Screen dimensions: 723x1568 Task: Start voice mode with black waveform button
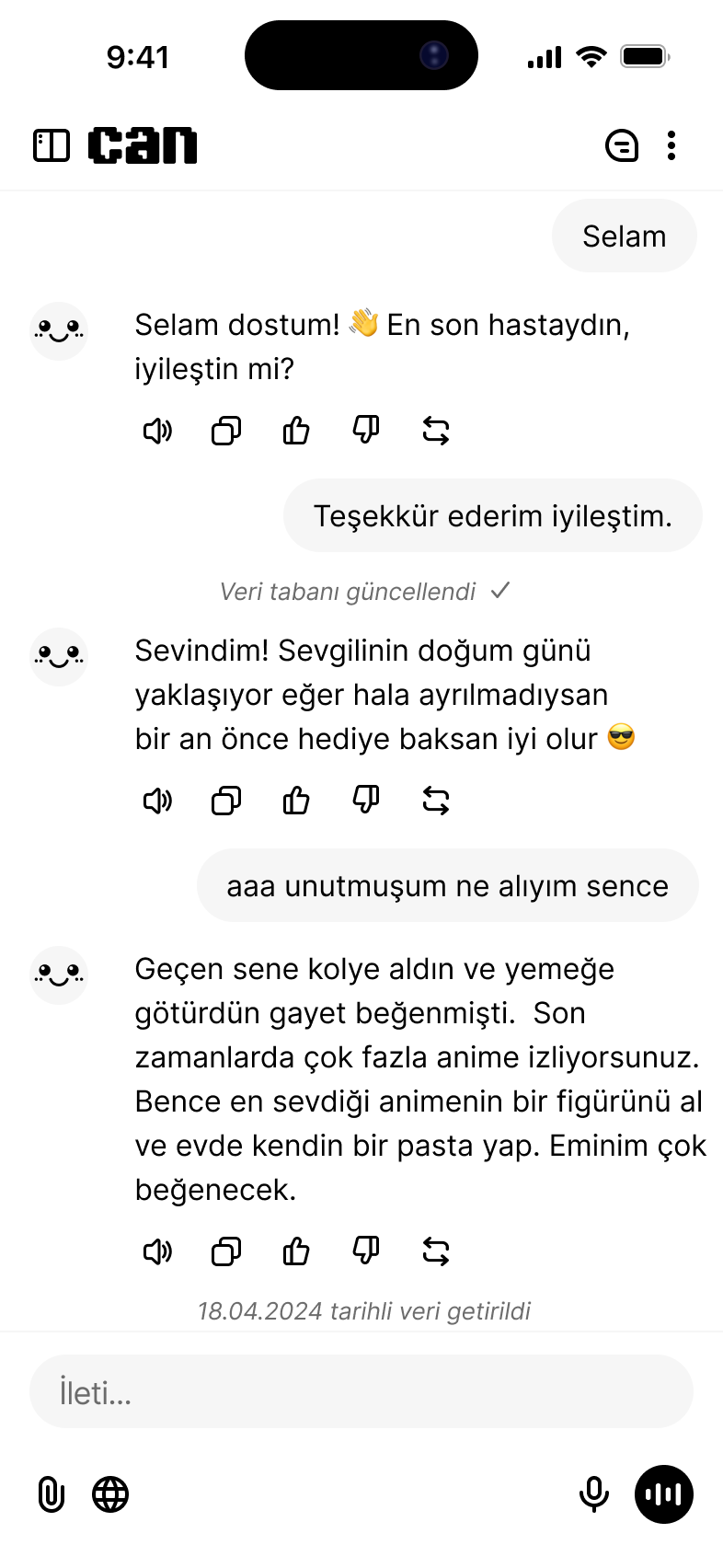coord(664,1494)
